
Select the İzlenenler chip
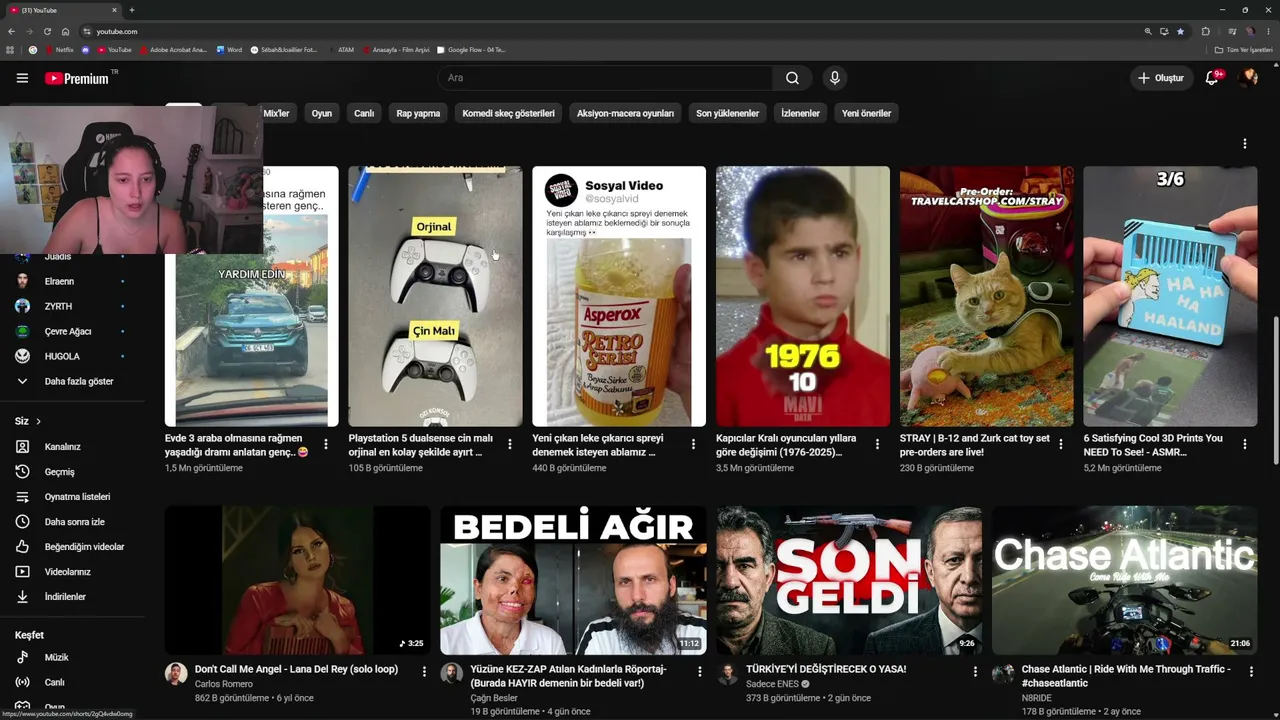pyautogui.click(x=800, y=113)
